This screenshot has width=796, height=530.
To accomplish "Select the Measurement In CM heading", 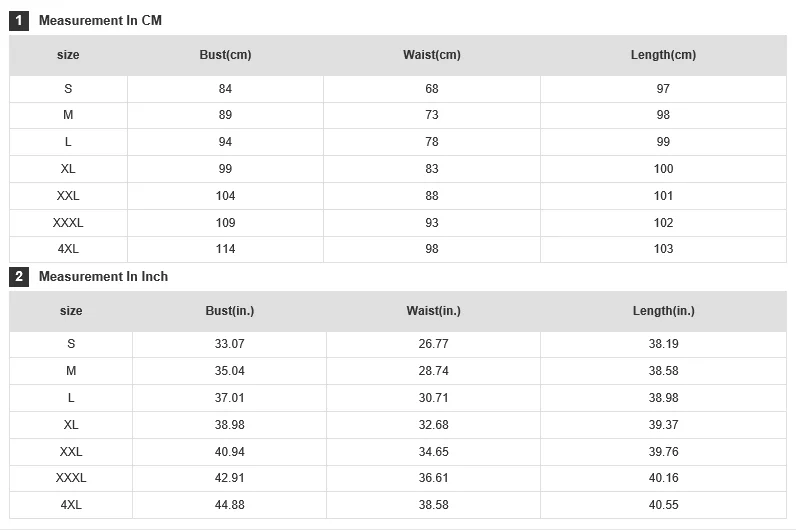I will (x=101, y=20).
